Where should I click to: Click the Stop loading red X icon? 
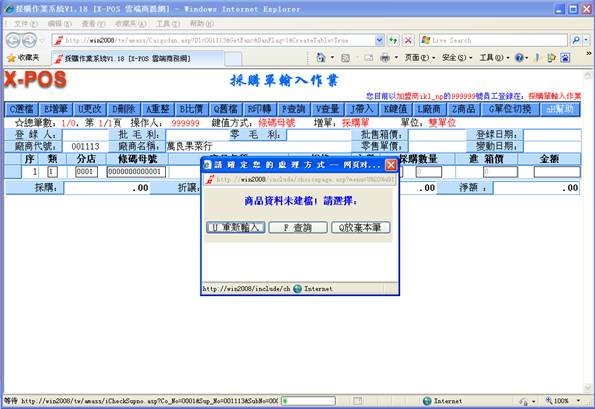pos(408,40)
